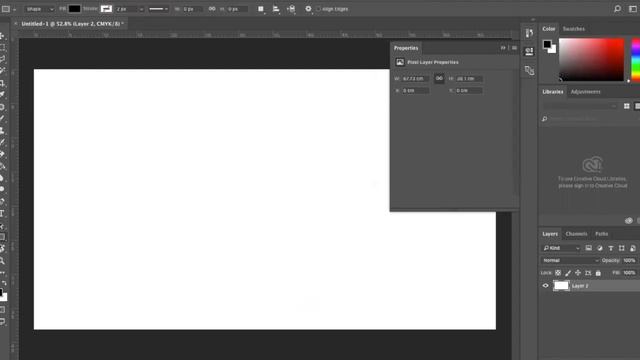Screen dimensions: 640x360
Task: Click the Properties X position field
Action: [415, 91]
